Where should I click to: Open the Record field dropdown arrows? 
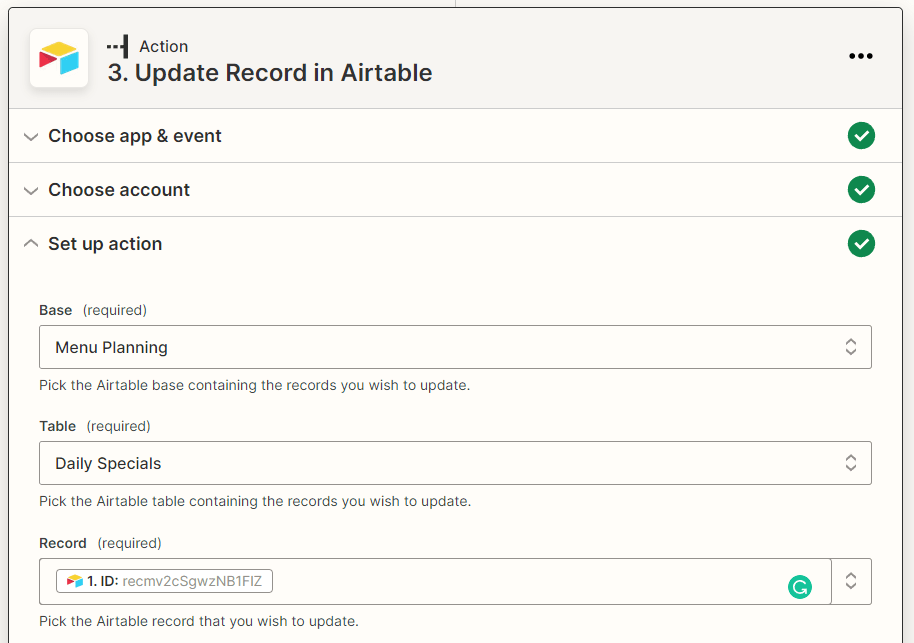[851, 581]
